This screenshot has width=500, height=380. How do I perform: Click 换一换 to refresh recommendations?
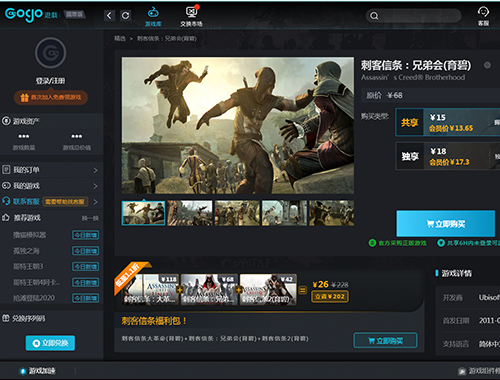click(x=90, y=218)
